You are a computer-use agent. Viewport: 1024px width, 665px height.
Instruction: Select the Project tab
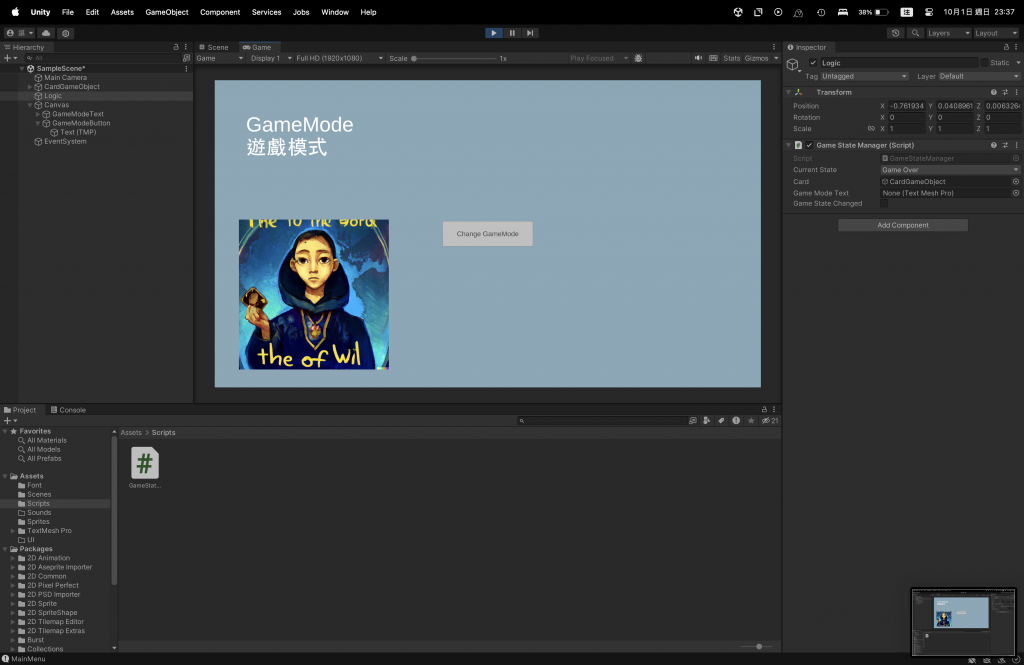tap(20, 410)
